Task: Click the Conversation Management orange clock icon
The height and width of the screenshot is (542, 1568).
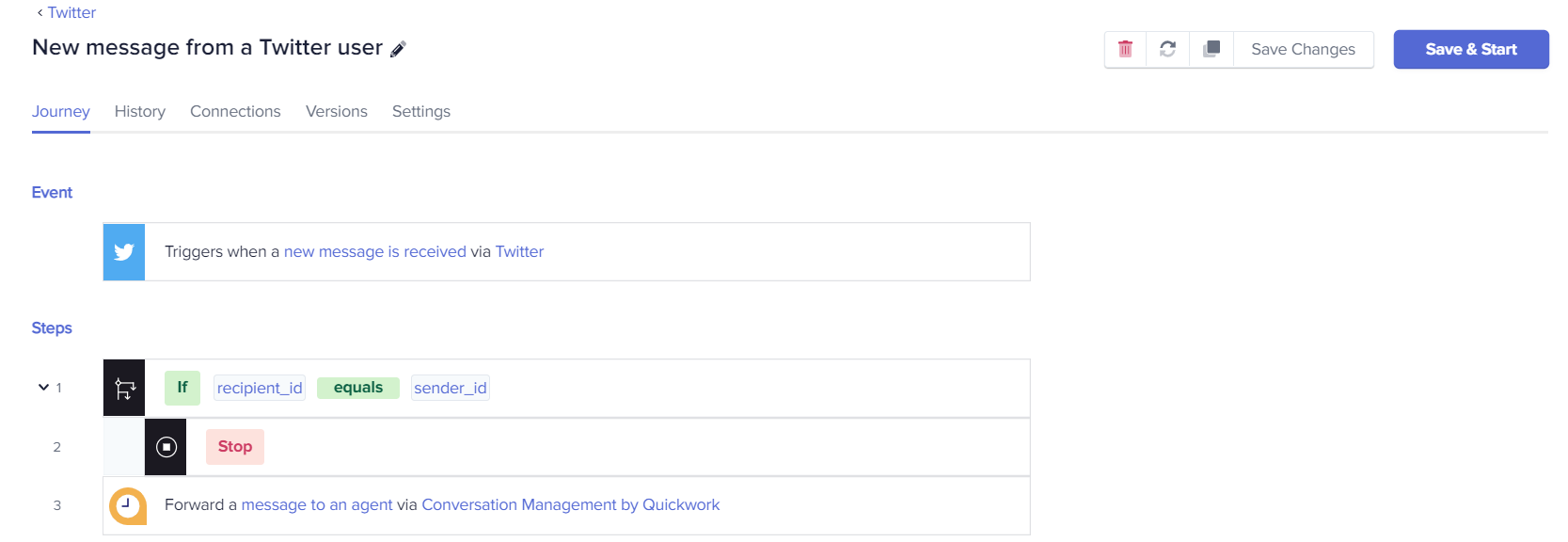Action: (x=127, y=505)
